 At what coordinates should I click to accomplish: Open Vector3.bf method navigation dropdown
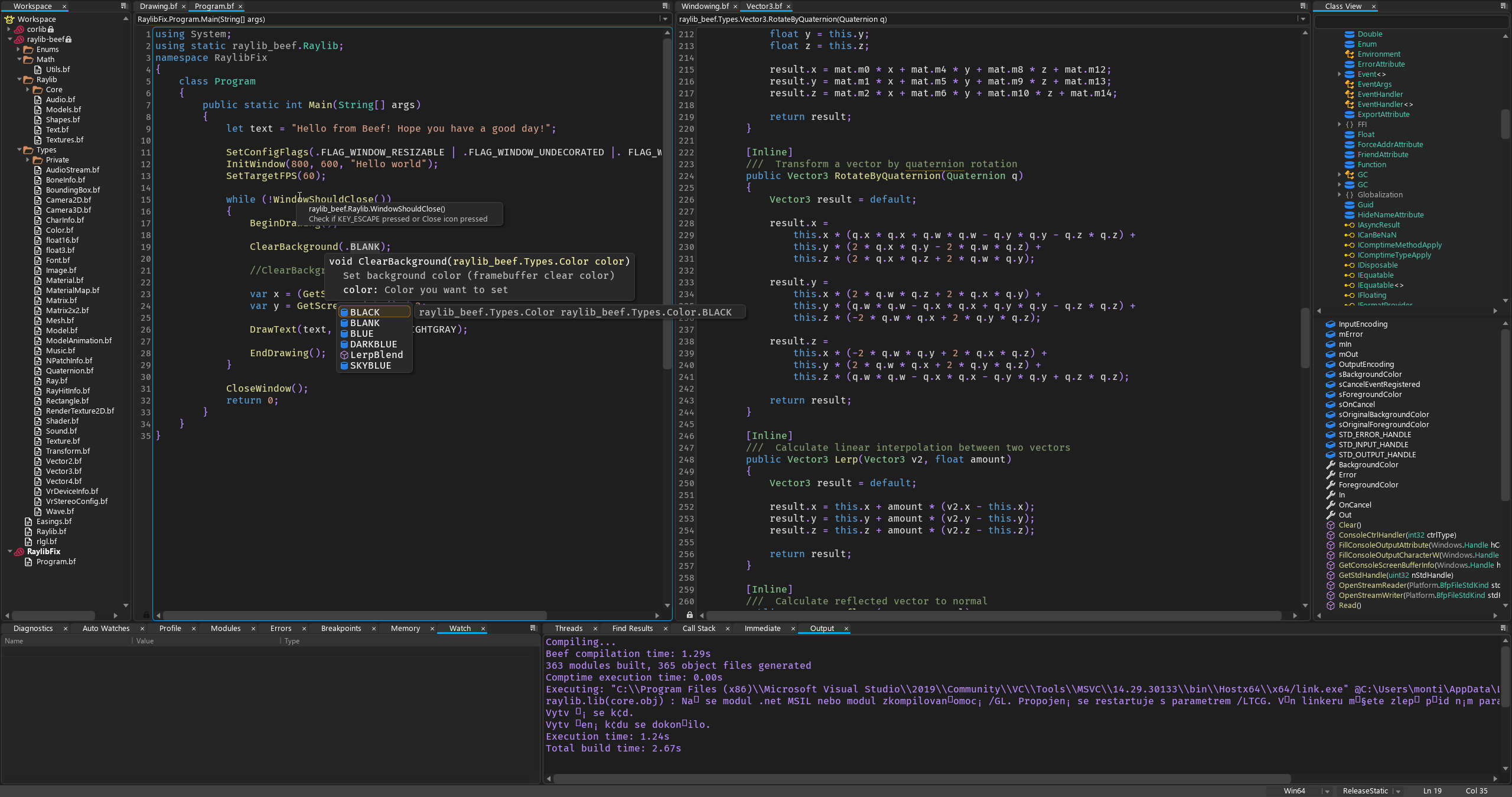[1303, 19]
